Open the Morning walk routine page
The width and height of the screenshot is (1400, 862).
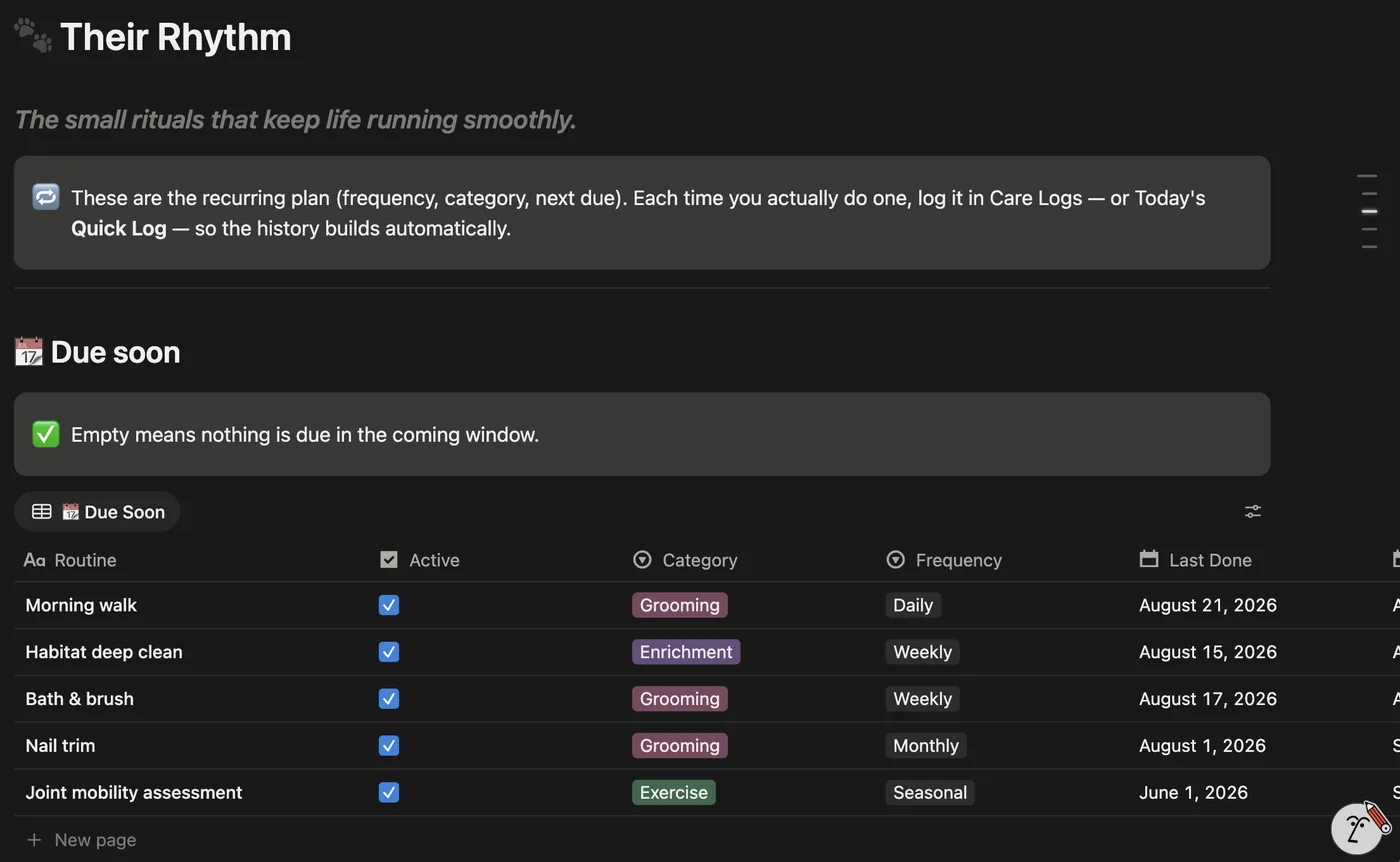(81, 605)
